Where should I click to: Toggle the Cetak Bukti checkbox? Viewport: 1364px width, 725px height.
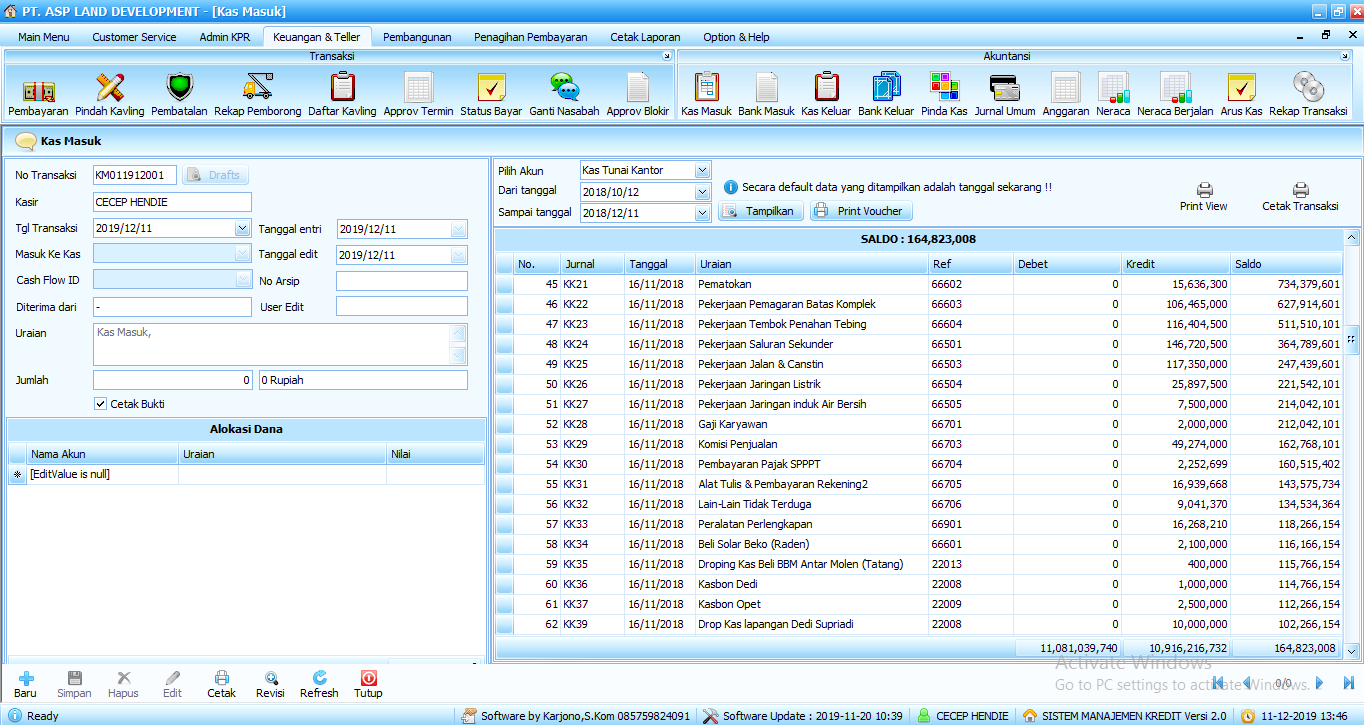click(x=100, y=404)
